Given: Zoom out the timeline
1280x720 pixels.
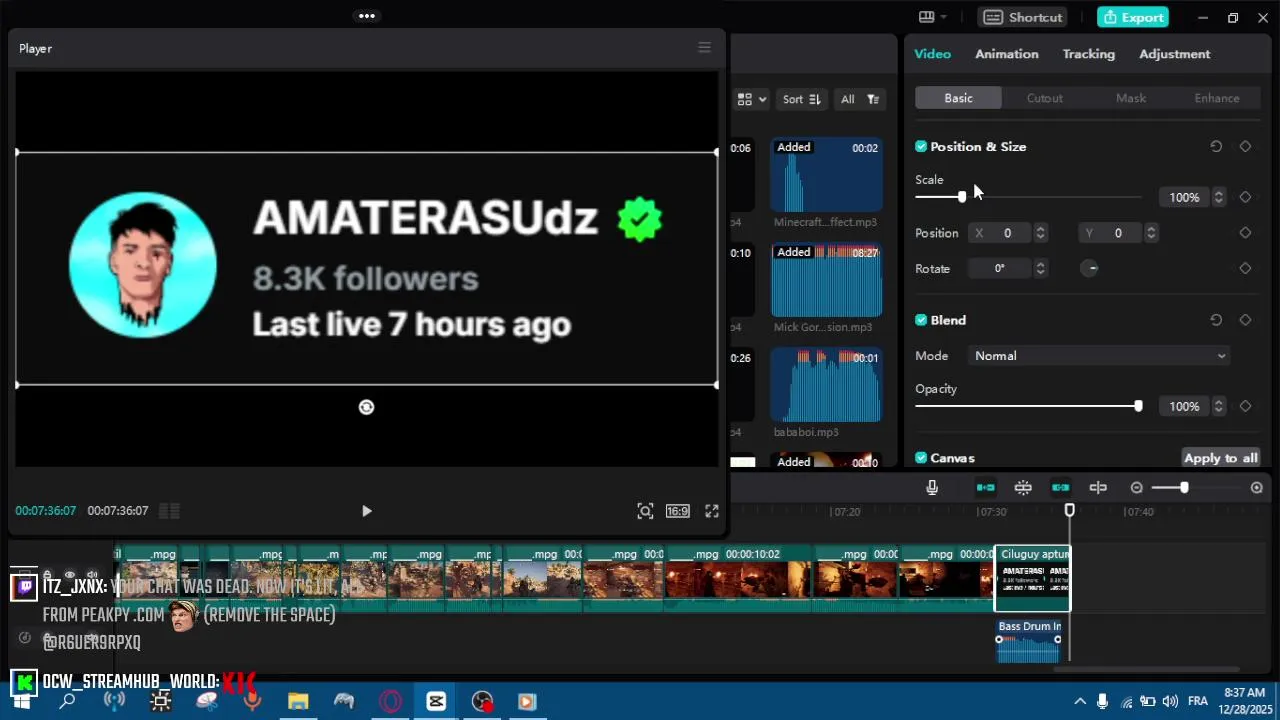Looking at the screenshot, I should (1136, 488).
